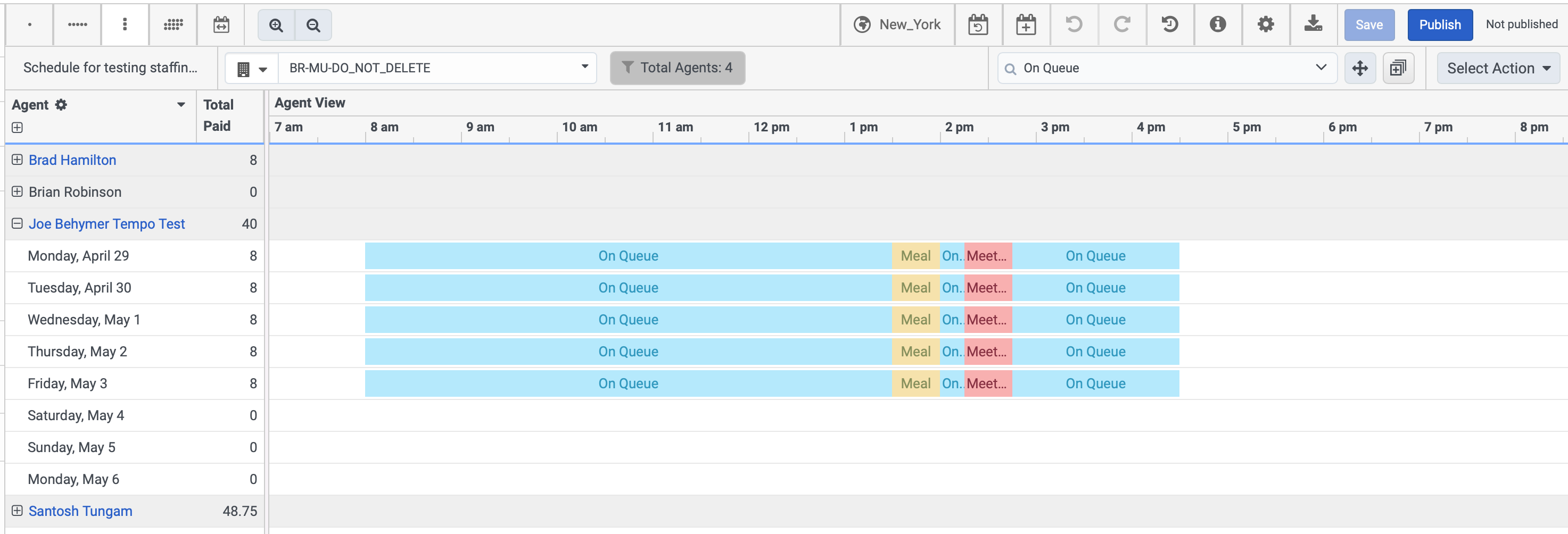This screenshot has height=534, width=1568.
Task: Click the history revert icon
Action: click(x=1169, y=24)
